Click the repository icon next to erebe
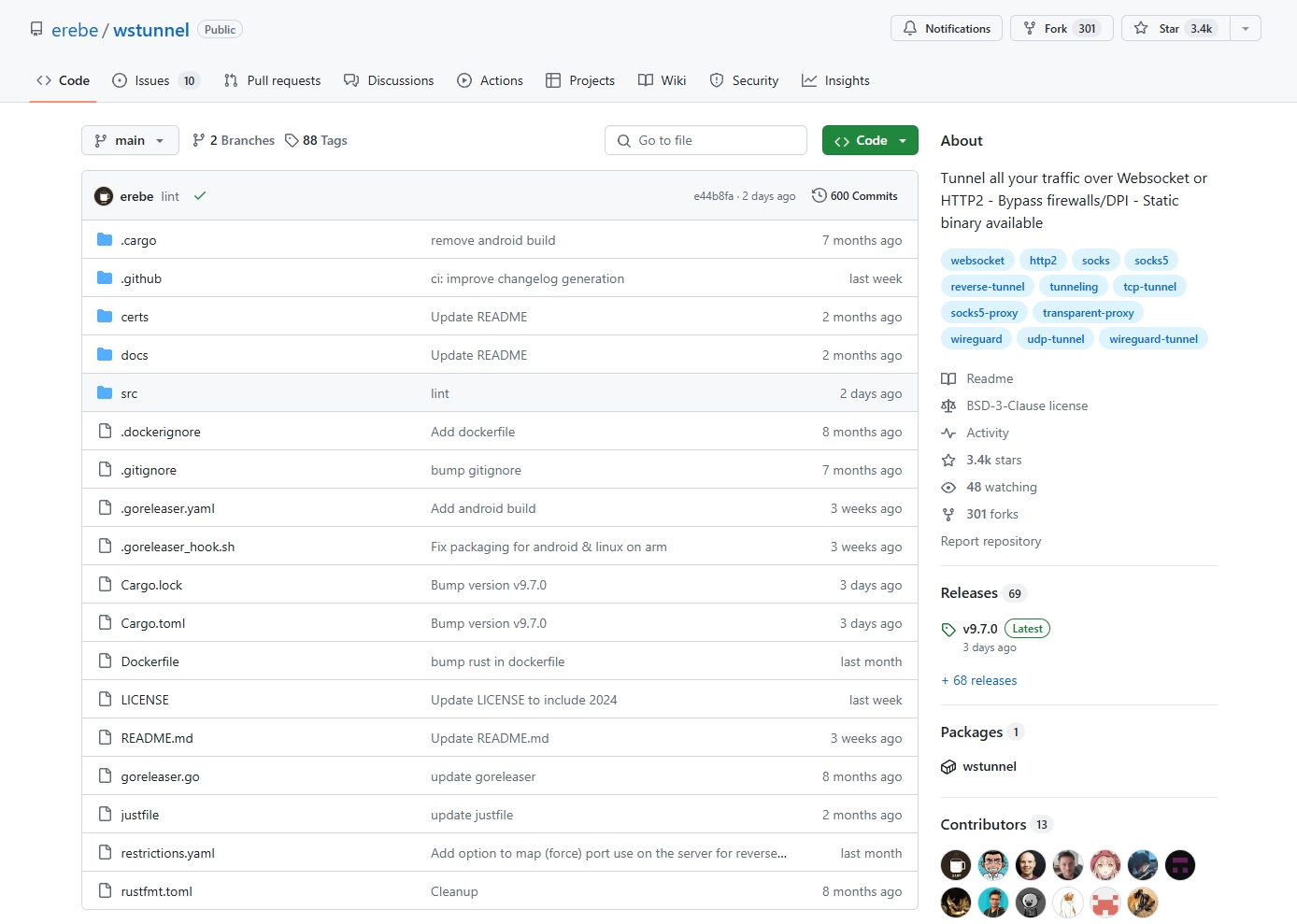This screenshot has width=1297, height=924. coord(36,29)
